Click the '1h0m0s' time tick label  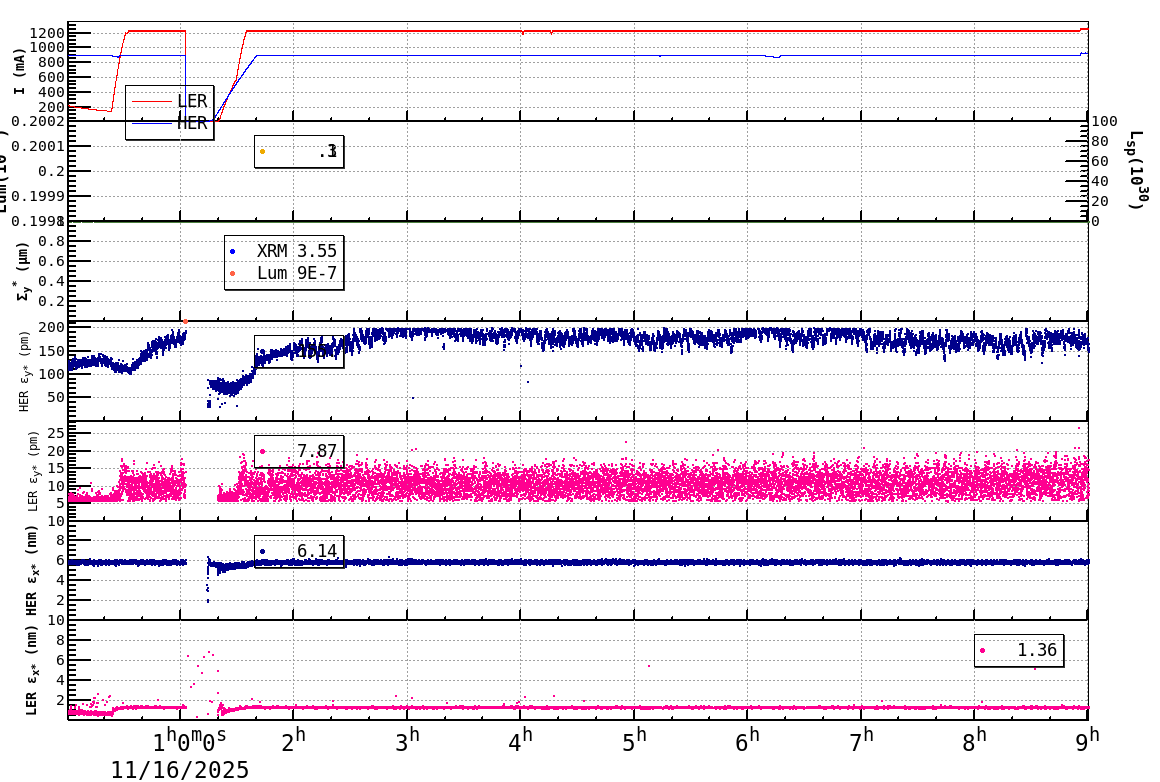(x=190, y=741)
